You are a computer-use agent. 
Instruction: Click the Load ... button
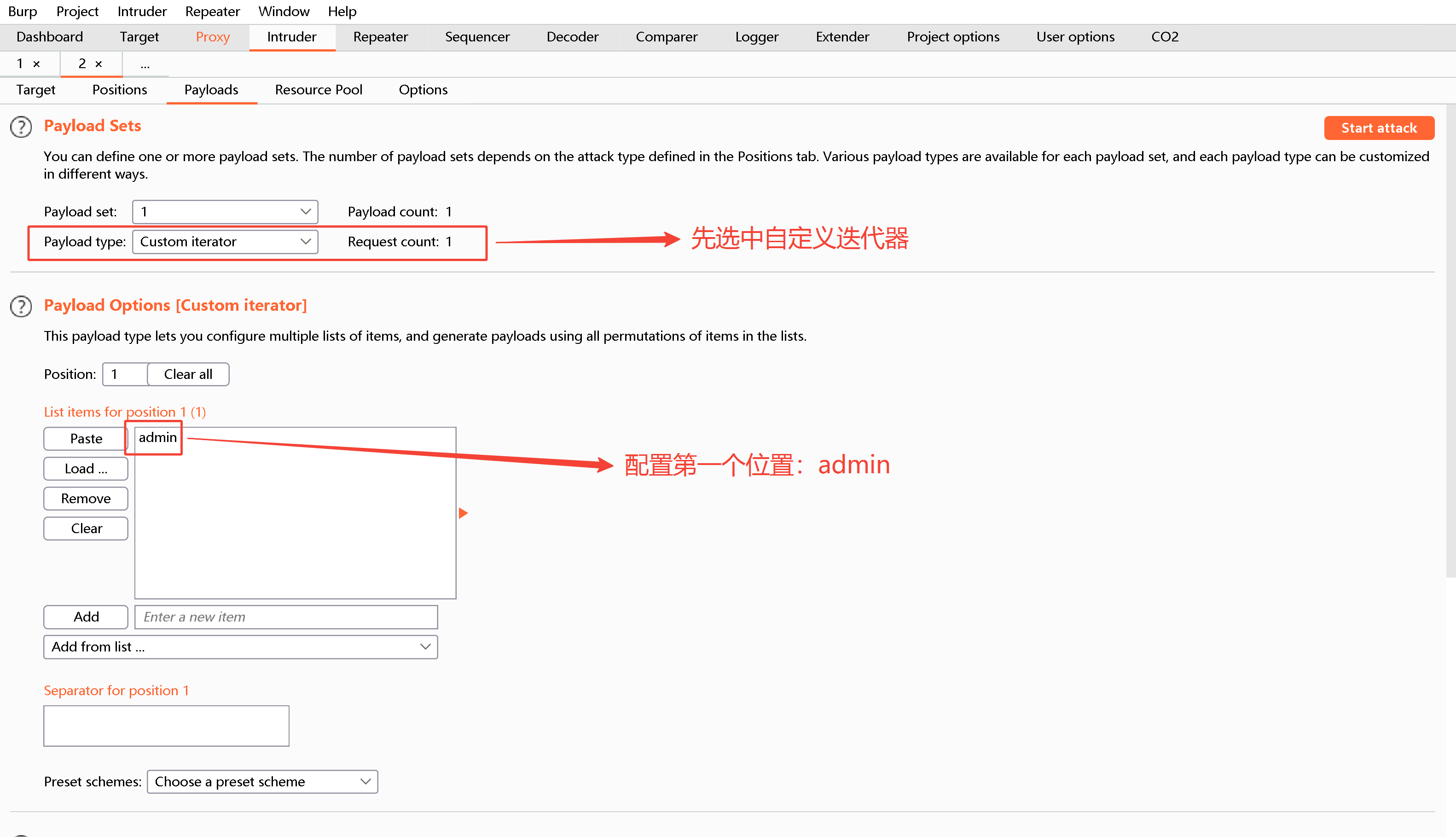86,469
